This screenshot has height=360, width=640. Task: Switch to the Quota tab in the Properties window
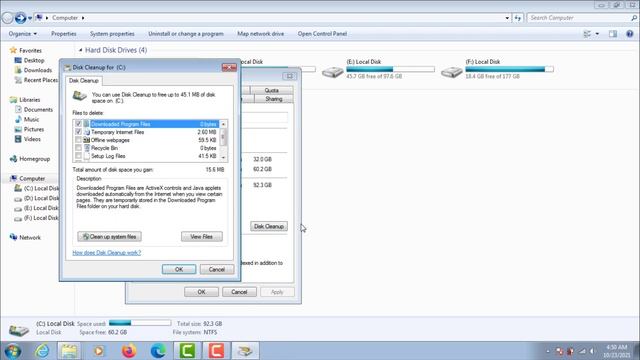[x=271, y=90]
